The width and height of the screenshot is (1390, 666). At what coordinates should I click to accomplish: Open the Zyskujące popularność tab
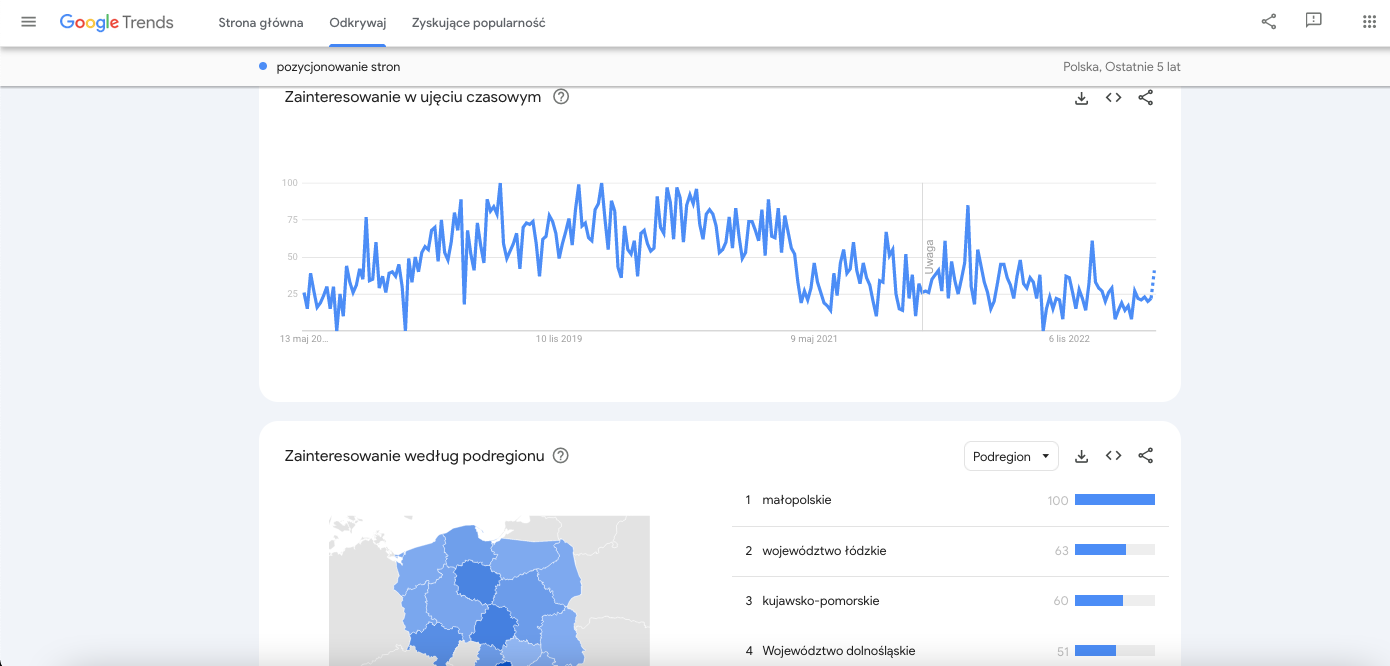(x=478, y=23)
